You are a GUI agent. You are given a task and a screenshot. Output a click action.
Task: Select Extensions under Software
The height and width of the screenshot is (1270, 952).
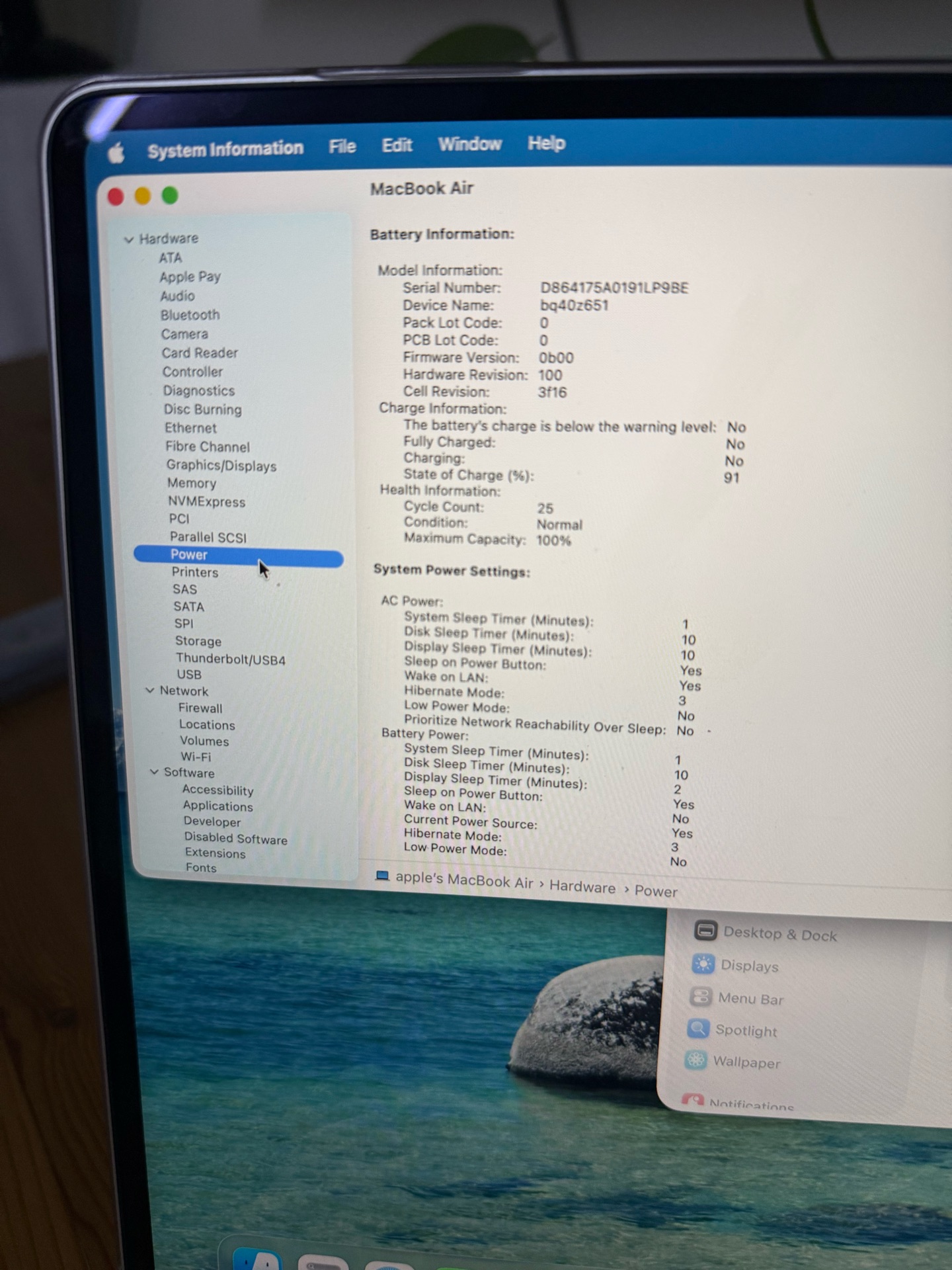pyautogui.click(x=215, y=853)
